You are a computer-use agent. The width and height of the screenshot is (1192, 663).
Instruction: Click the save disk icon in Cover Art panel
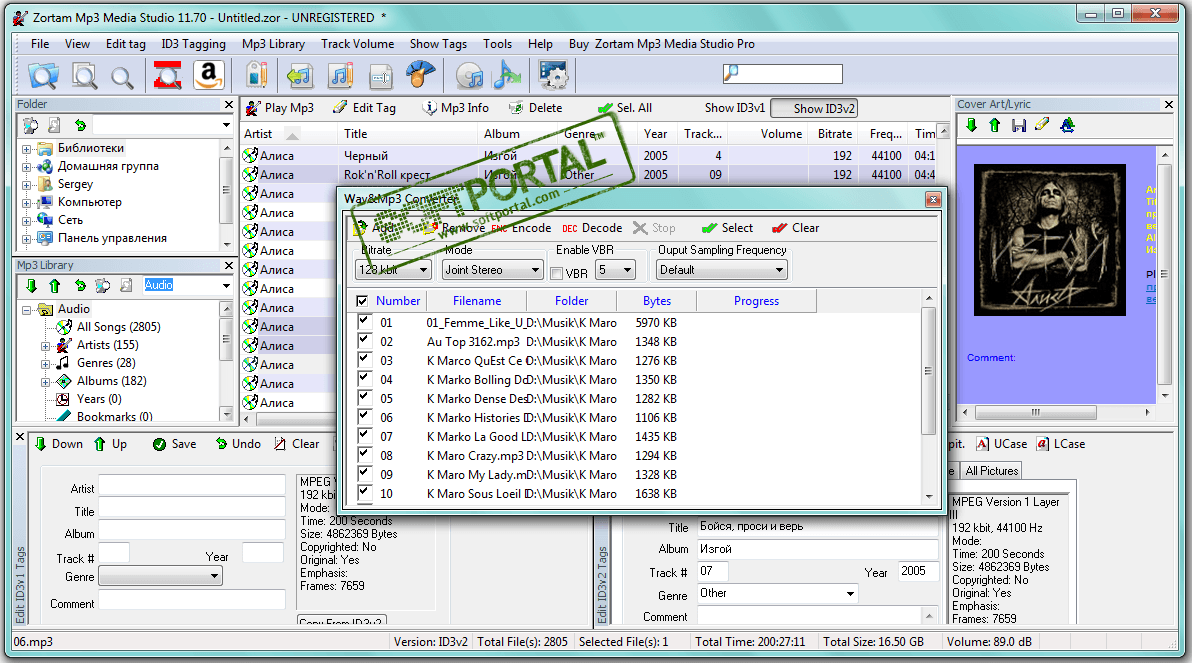[1019, 125]
